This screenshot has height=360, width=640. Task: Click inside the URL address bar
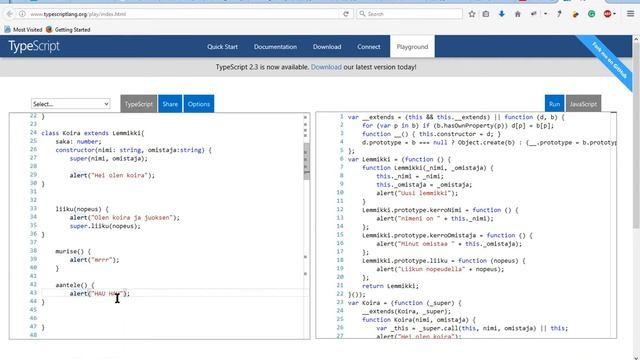point(184,14)
